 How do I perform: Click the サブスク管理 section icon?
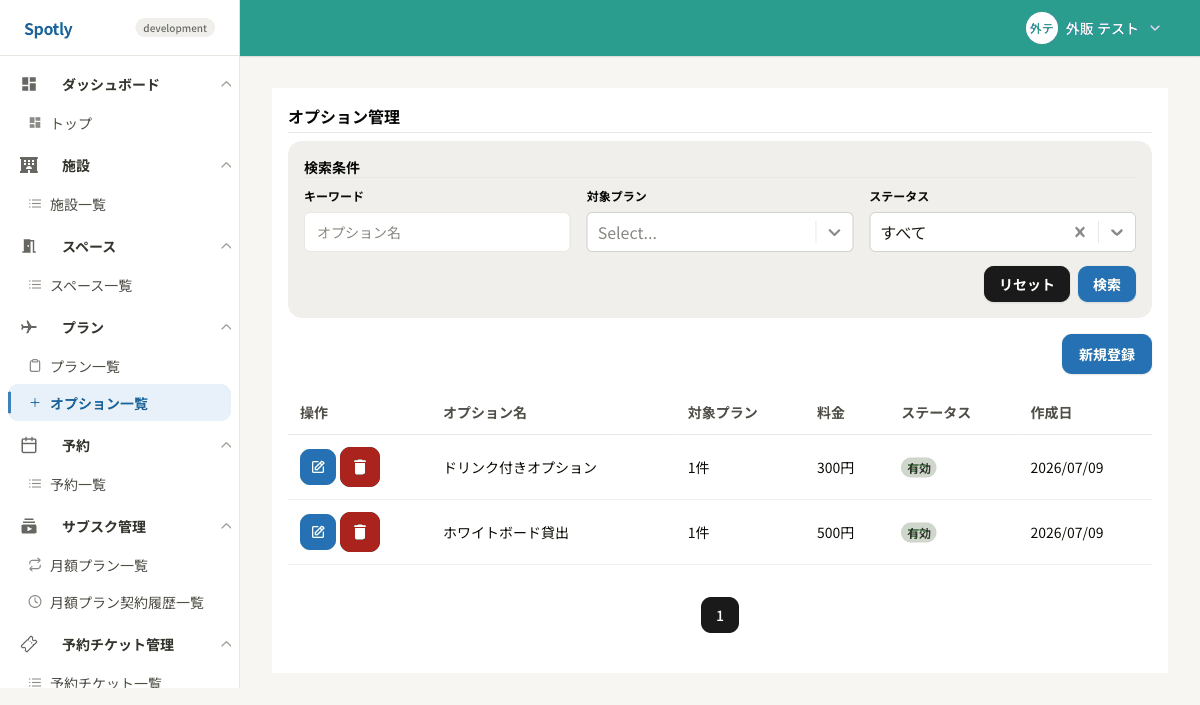coord(29,526)
